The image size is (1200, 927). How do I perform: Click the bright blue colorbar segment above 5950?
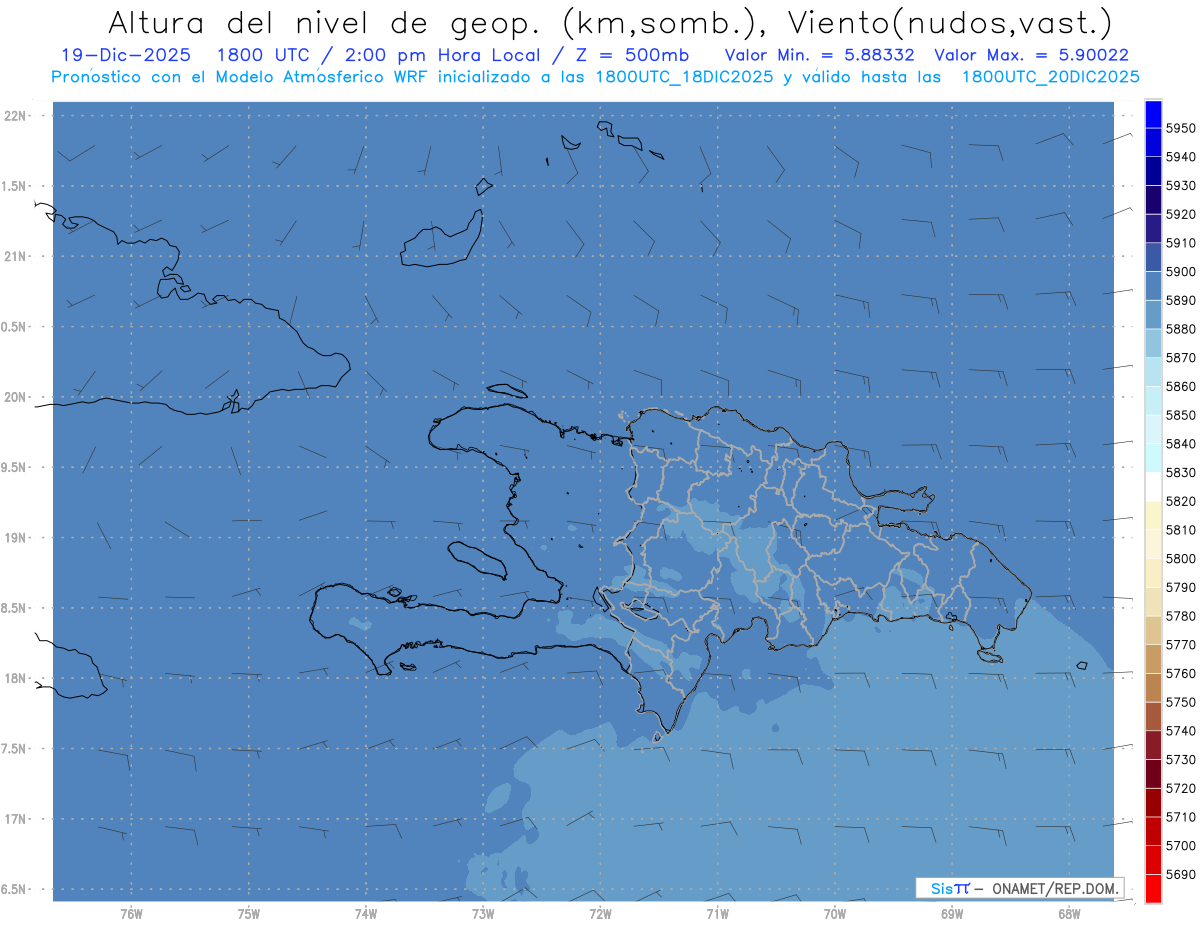tap(1153, 114)
